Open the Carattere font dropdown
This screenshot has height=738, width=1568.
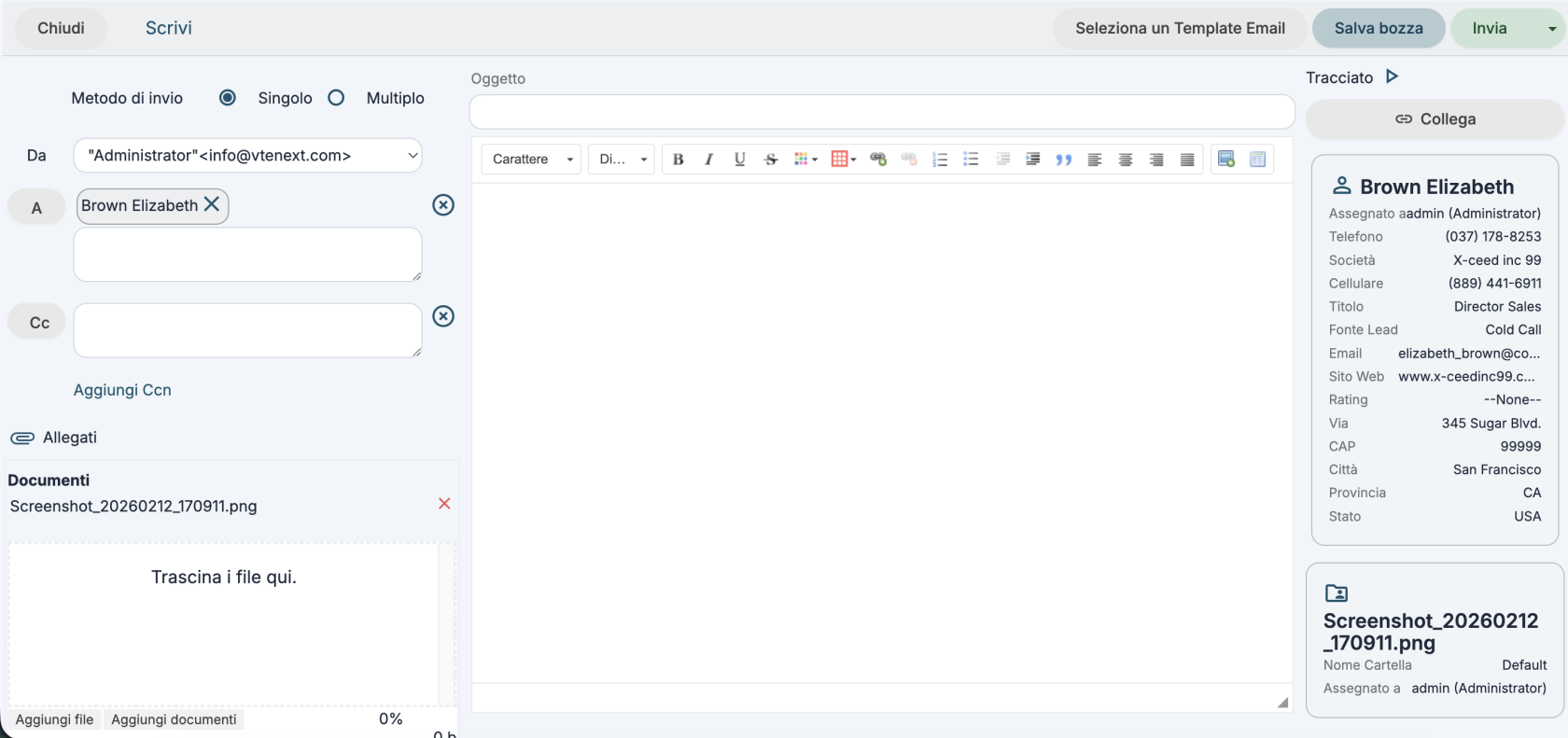click(x=531, y=160)
